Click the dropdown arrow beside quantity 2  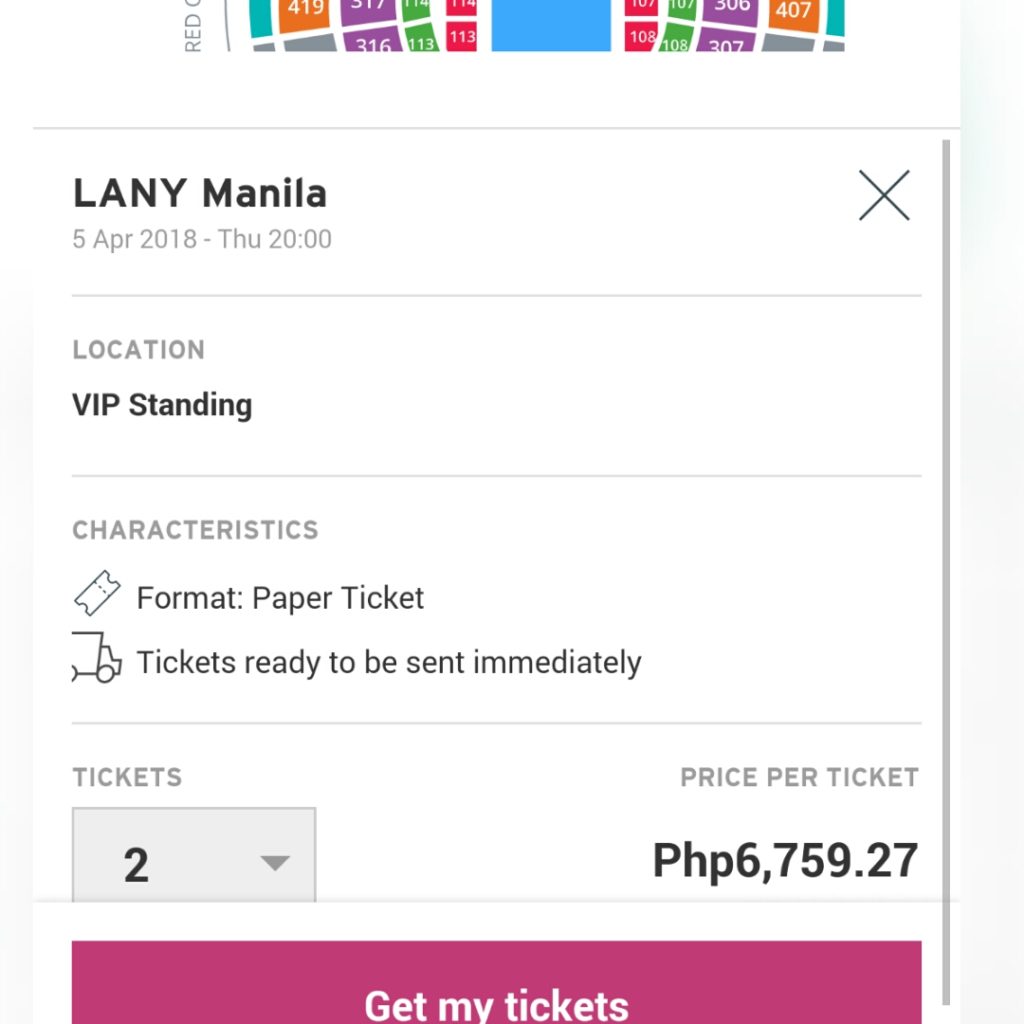(x=274, y=863)
